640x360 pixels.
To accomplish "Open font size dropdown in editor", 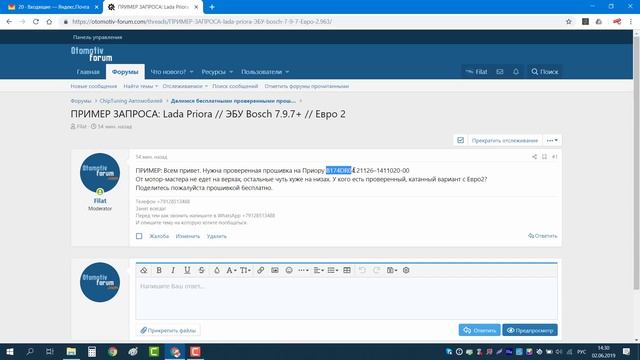I will pos(245,270).
